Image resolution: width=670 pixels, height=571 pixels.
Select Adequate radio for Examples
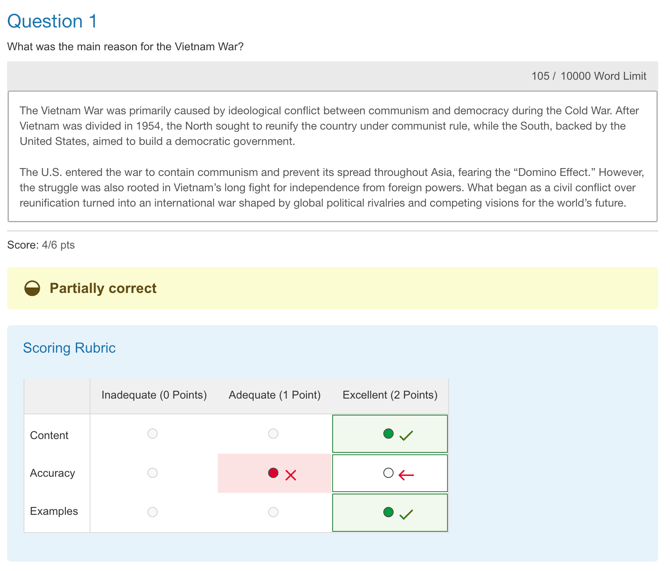tap(273, 512)
